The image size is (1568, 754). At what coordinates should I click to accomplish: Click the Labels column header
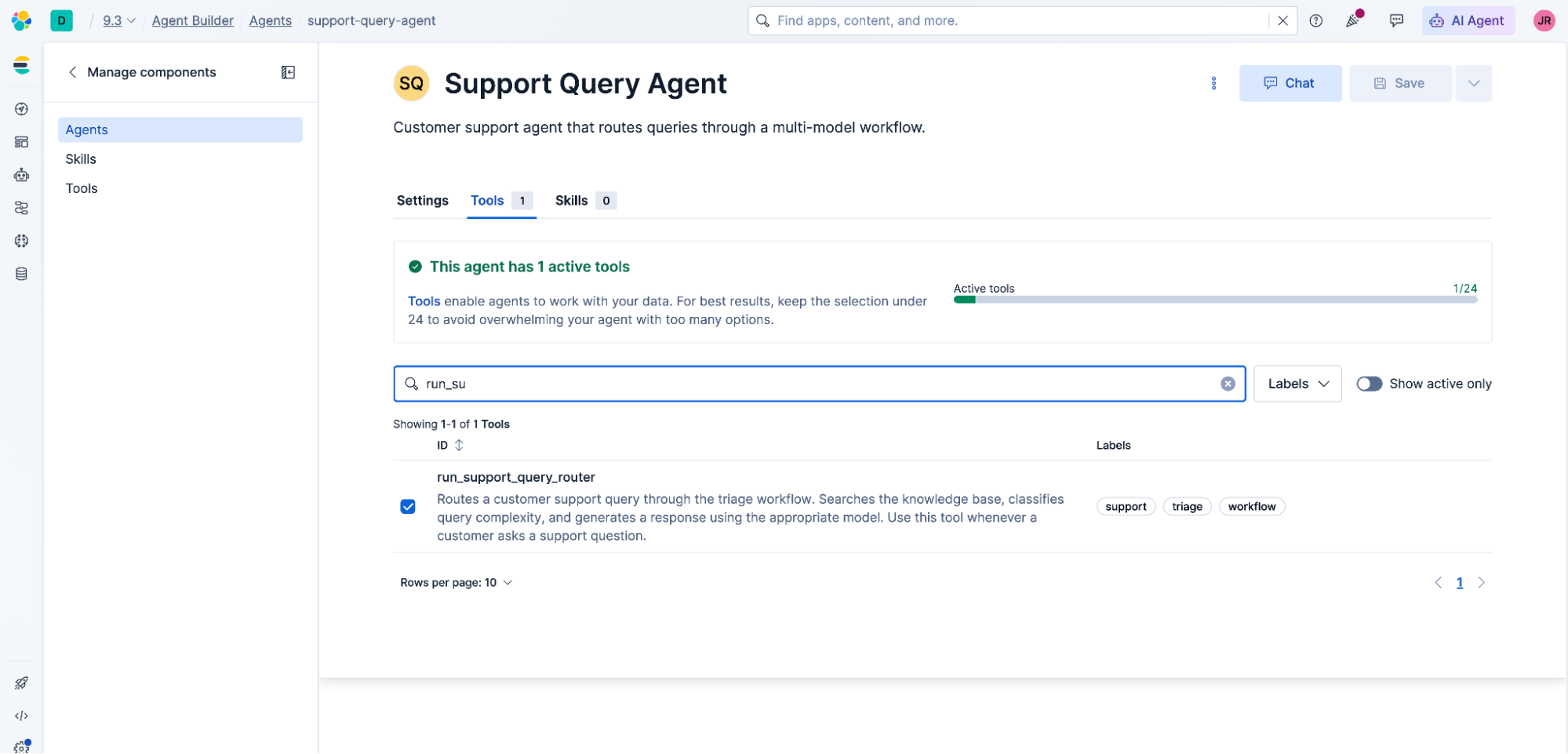click(1113, 446)
